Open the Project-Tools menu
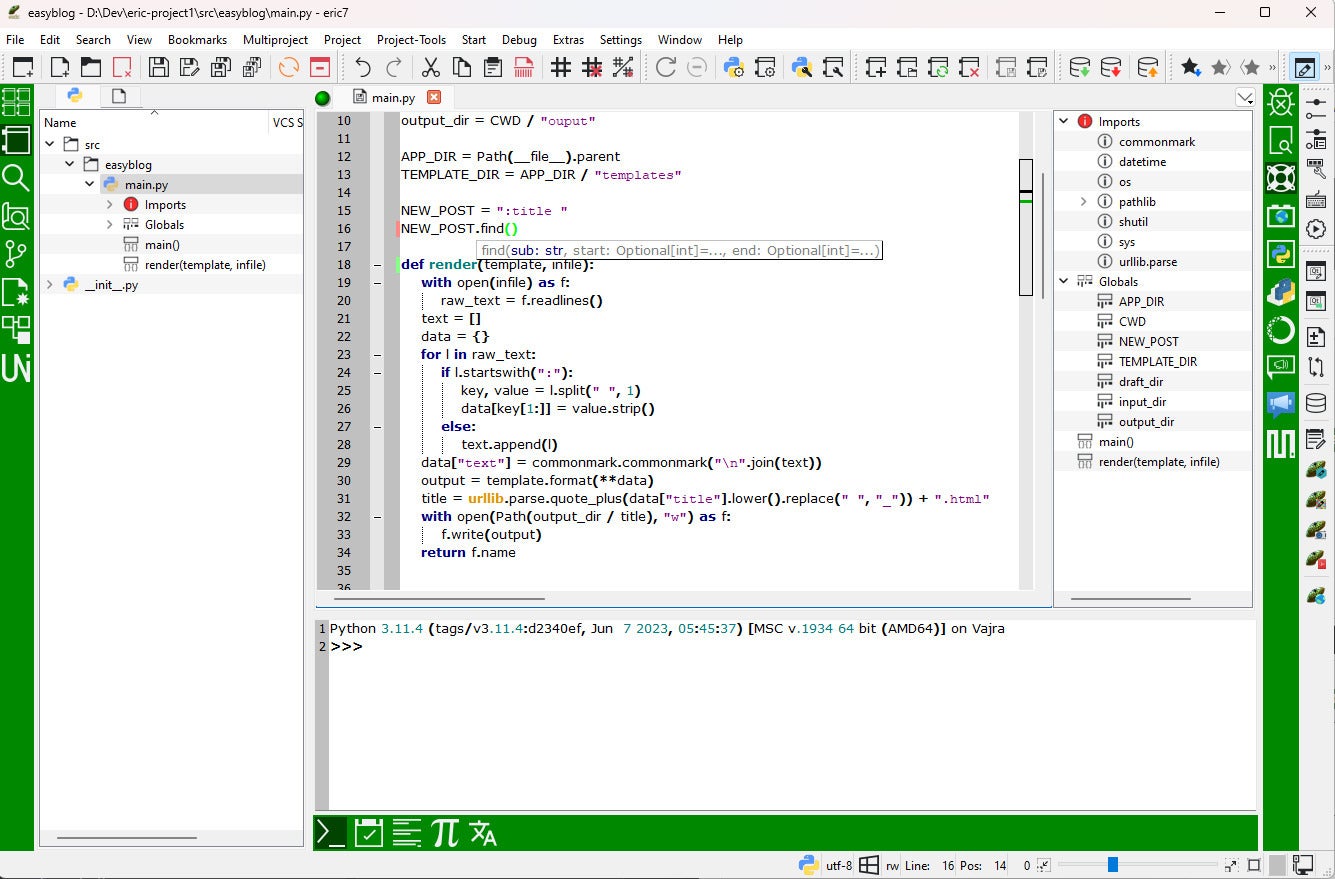The image size is (1335, 879). 411,40
